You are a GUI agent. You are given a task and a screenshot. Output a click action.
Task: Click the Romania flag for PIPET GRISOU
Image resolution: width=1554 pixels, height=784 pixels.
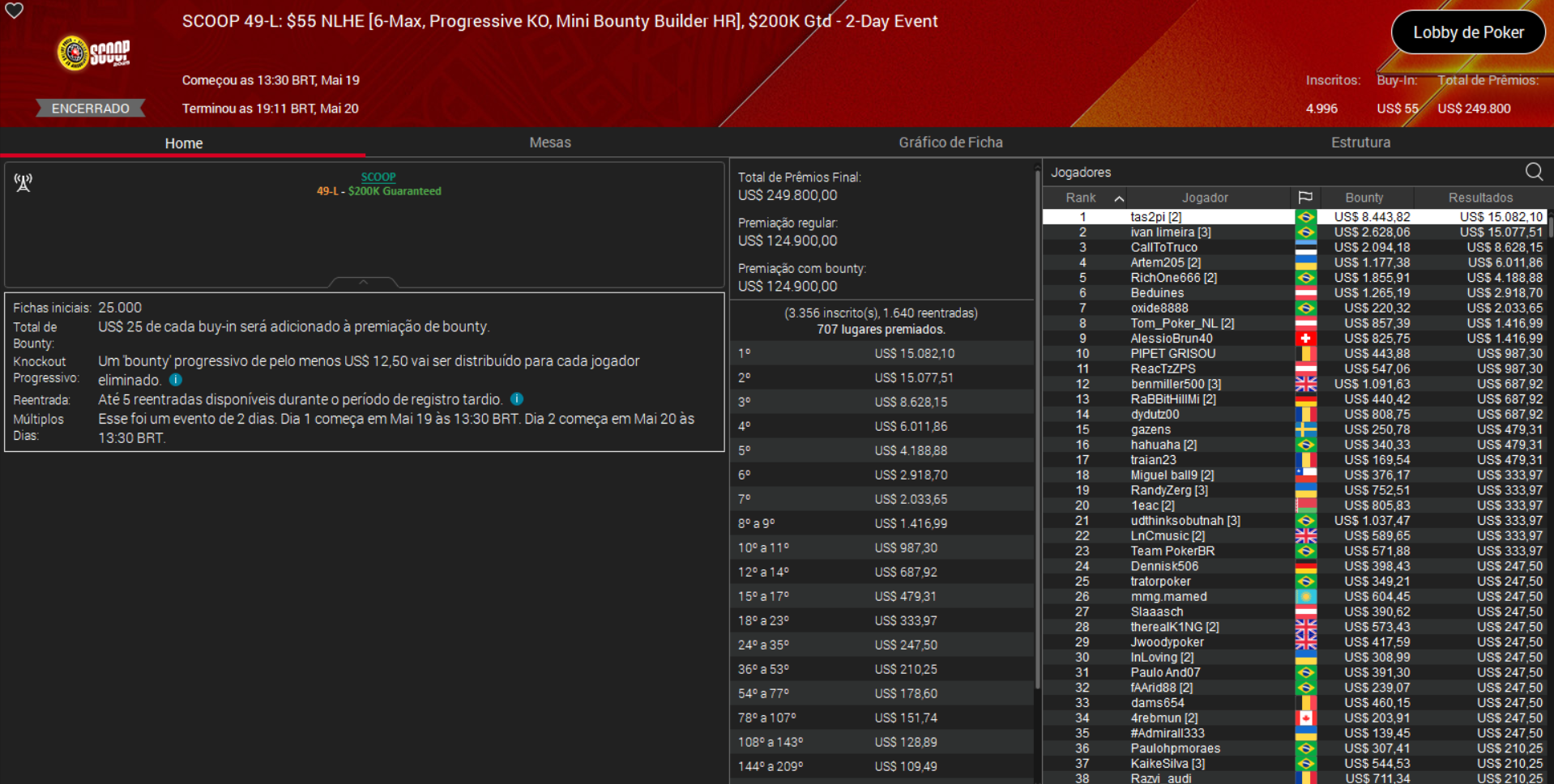coord(1305,354)
